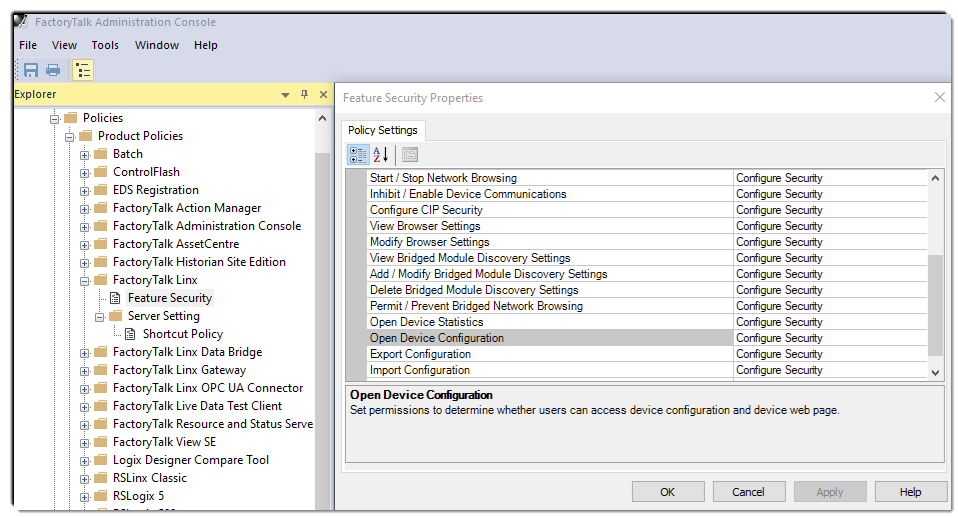Open the Help menu
Image resolution: width=958 pixels, height=517 pixels.
pyautogui.click(x=206, y=45)
